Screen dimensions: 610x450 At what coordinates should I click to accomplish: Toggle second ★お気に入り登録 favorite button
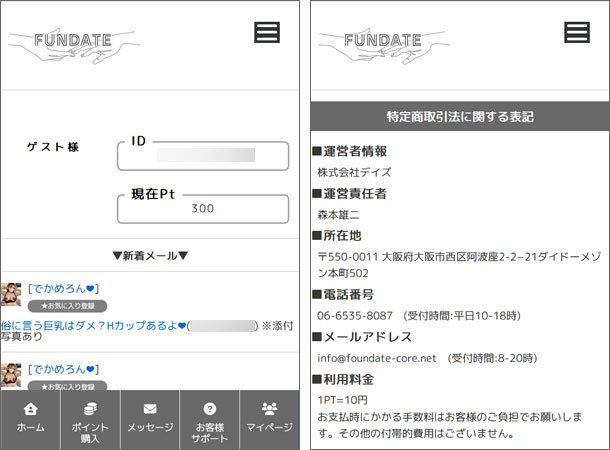tap(67, 385)
